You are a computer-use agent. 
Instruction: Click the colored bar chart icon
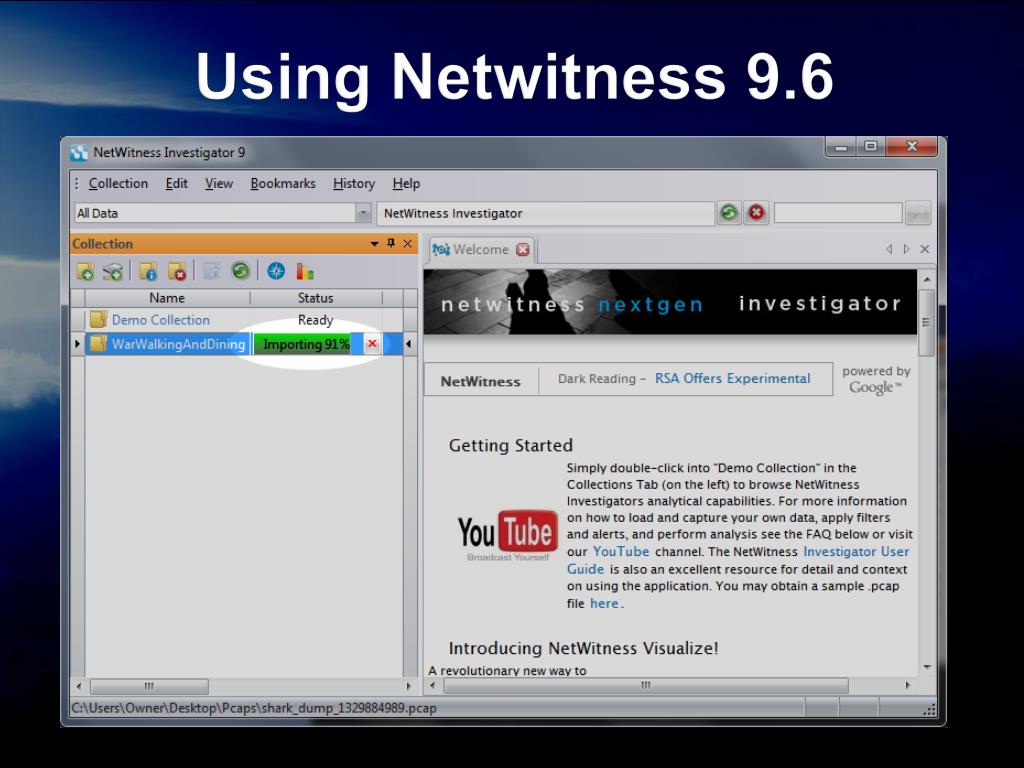click(305, 270)
